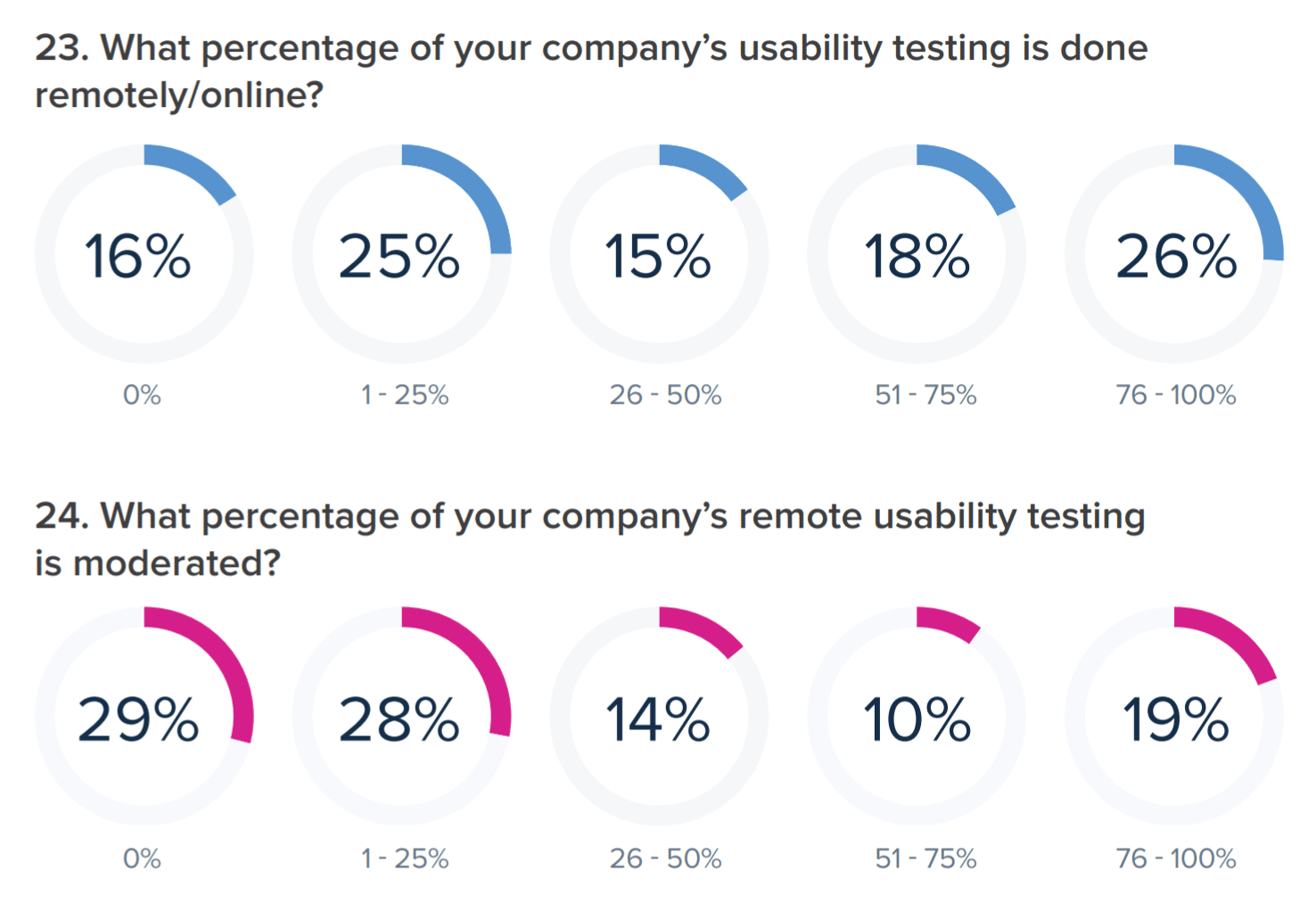Click the 26% blue donut chart
The height and width of the screenshot is (903, 1316).
click(1174, 255)
